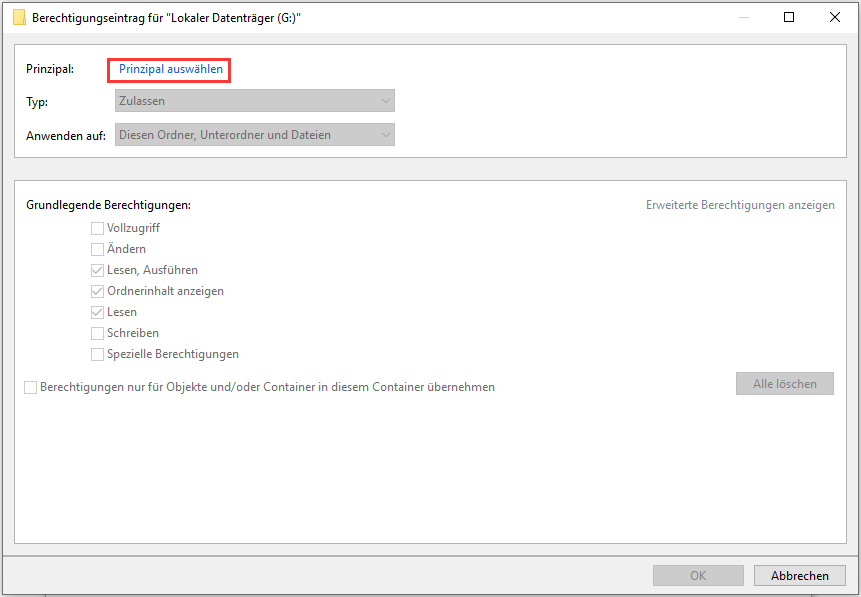Open the 'Typ' dropdown showing Zulassen
The height and width of the screenshot is (597, 861).
coord(255,101)
